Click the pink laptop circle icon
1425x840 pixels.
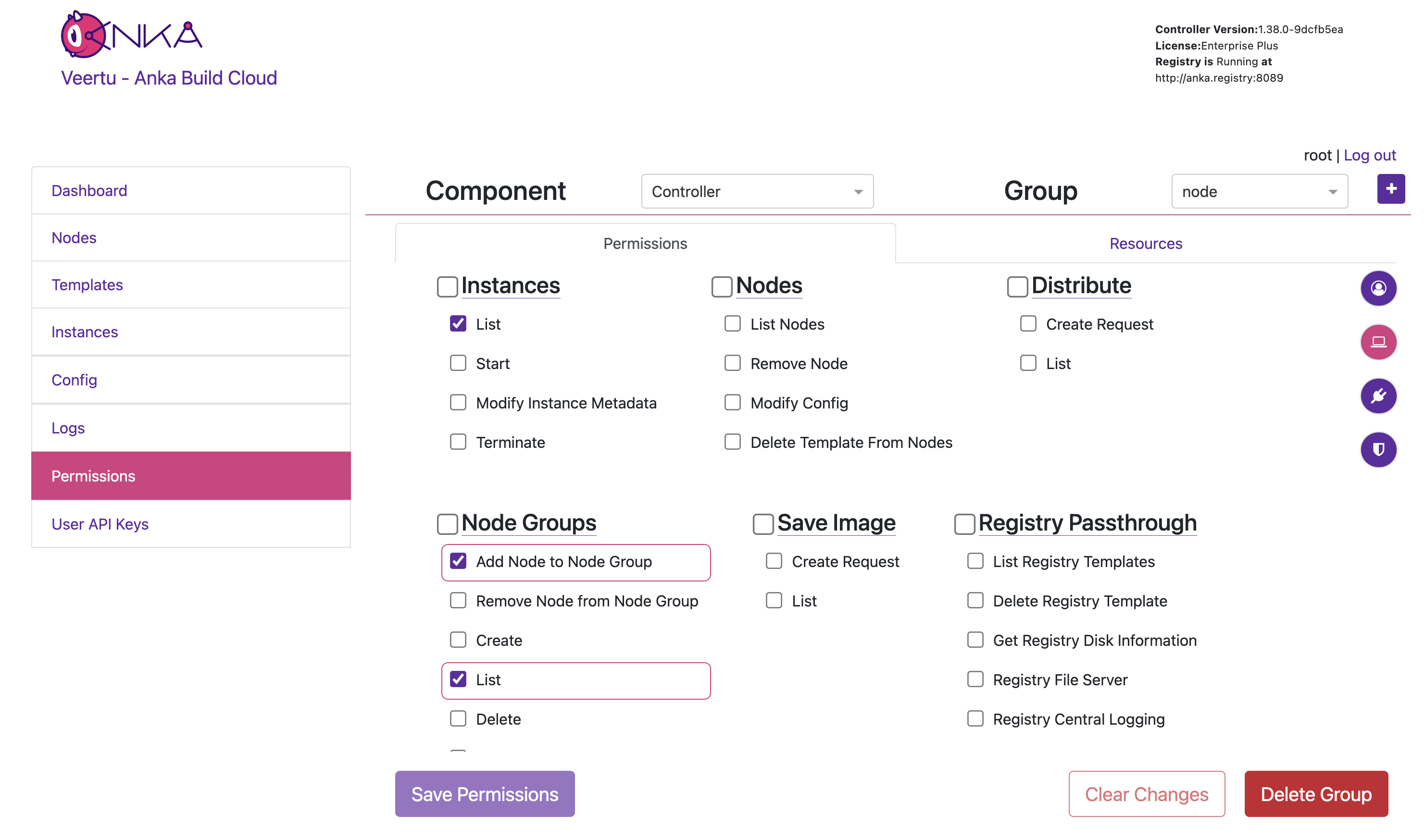pyautogui.click(x=1377, y=343)
